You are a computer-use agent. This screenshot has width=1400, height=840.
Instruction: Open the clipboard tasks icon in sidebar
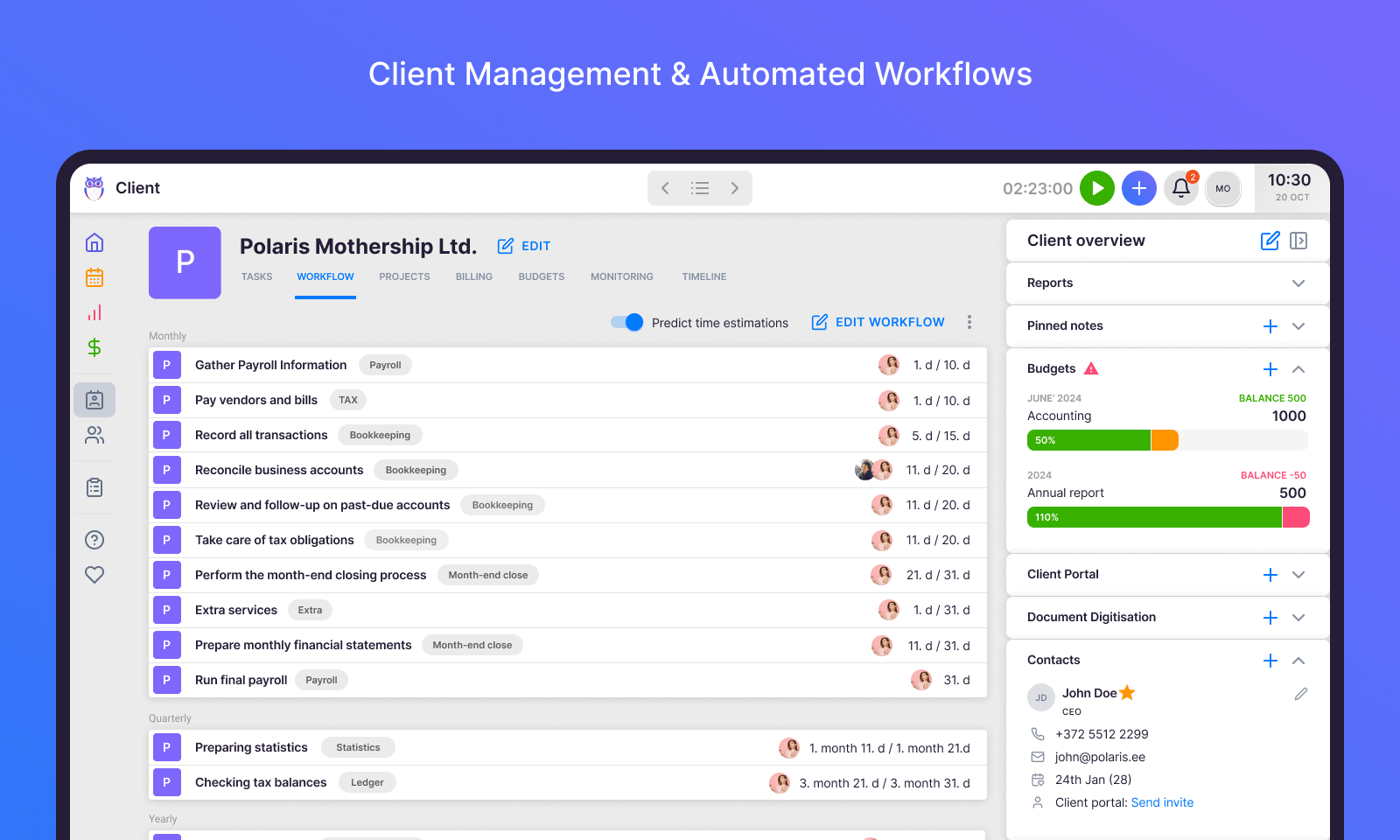click(x=94, y=487)
